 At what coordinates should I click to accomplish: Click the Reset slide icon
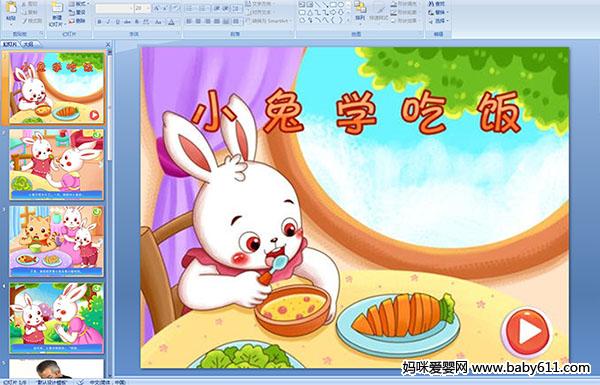(x=78, y=12)
